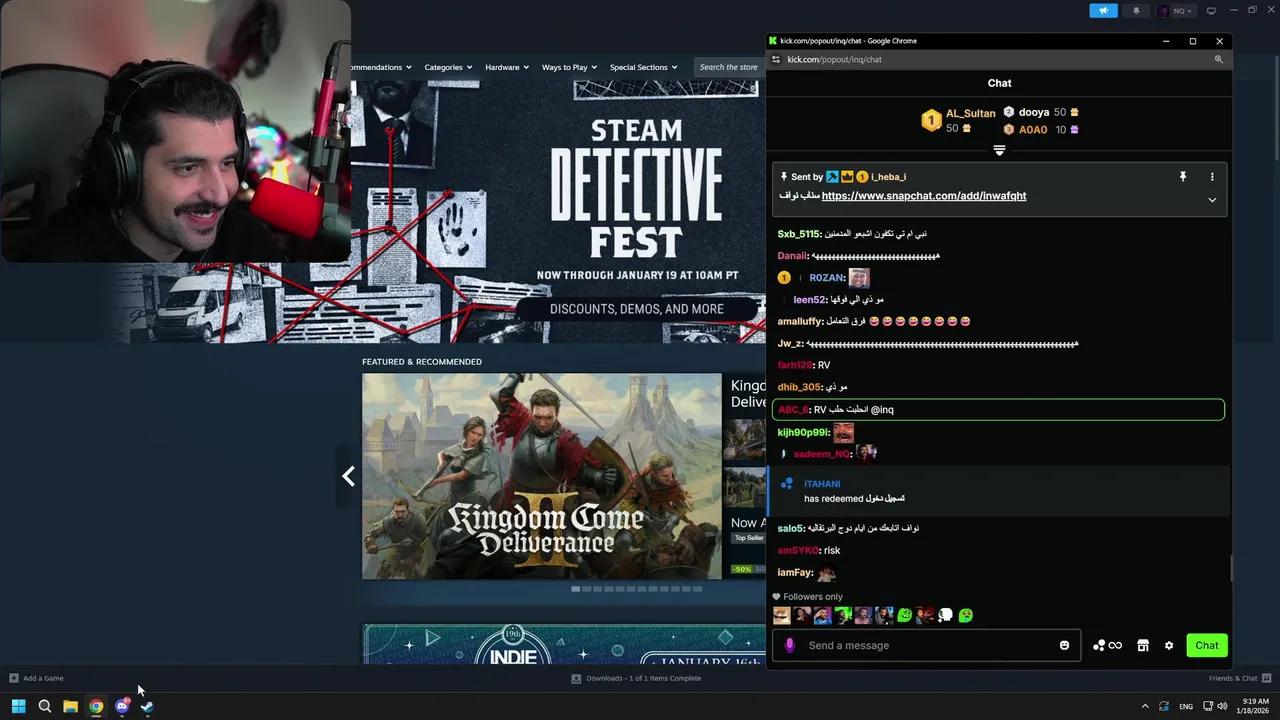Click username kijh90p99i in chat
The height and width of the screenshot is (720, 1280).
point(803,433)
